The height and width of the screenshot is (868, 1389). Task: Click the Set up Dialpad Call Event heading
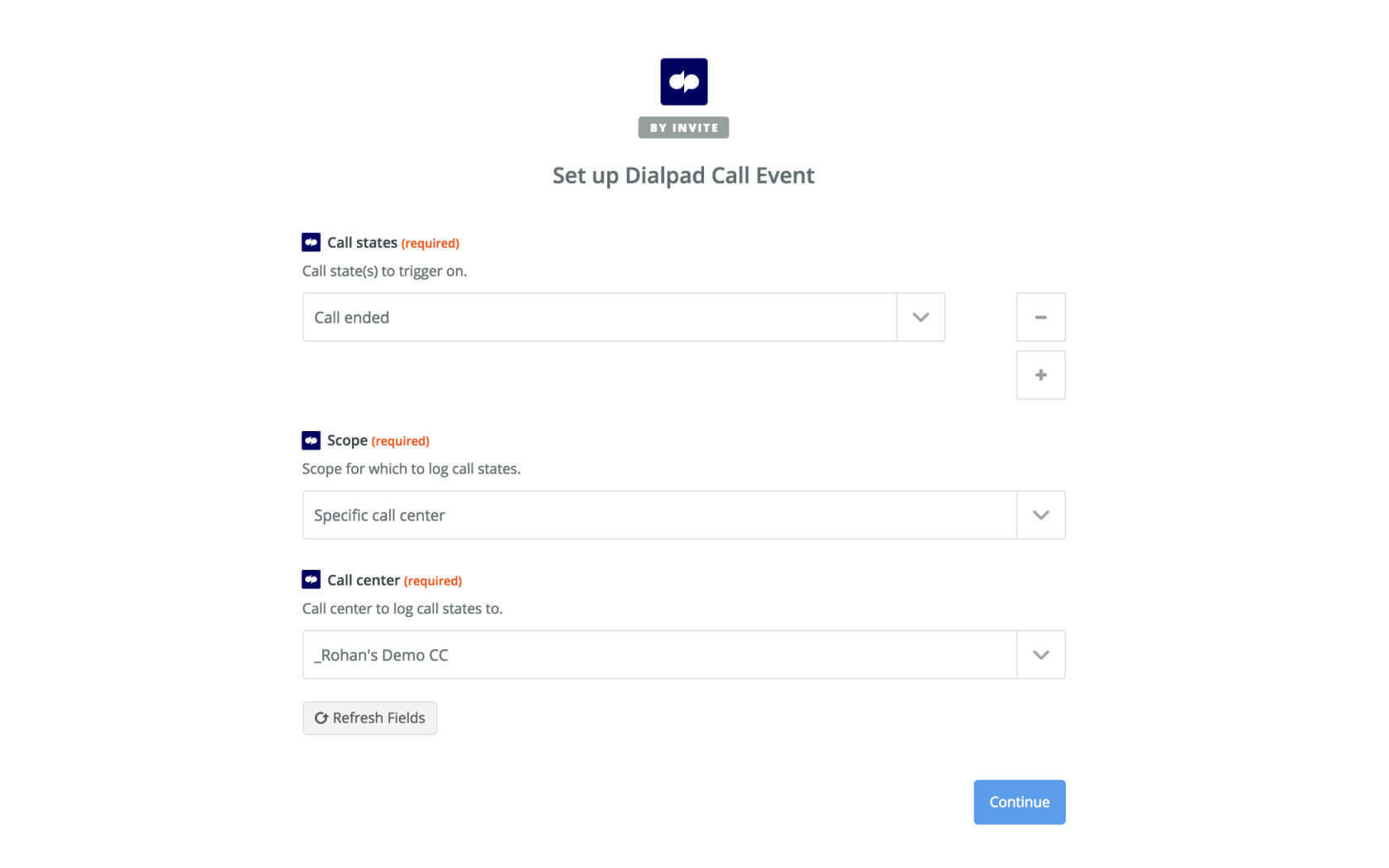pos(683,175)
